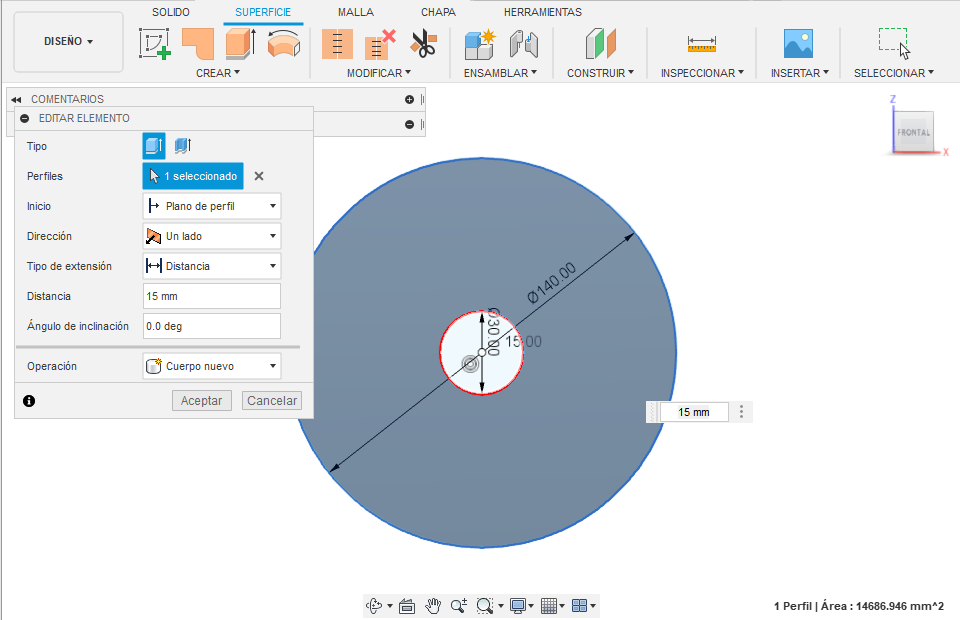Viewport: 960px width, 620px height.
Task: Click the Joint assembly icon
Action: click(523, 43)
